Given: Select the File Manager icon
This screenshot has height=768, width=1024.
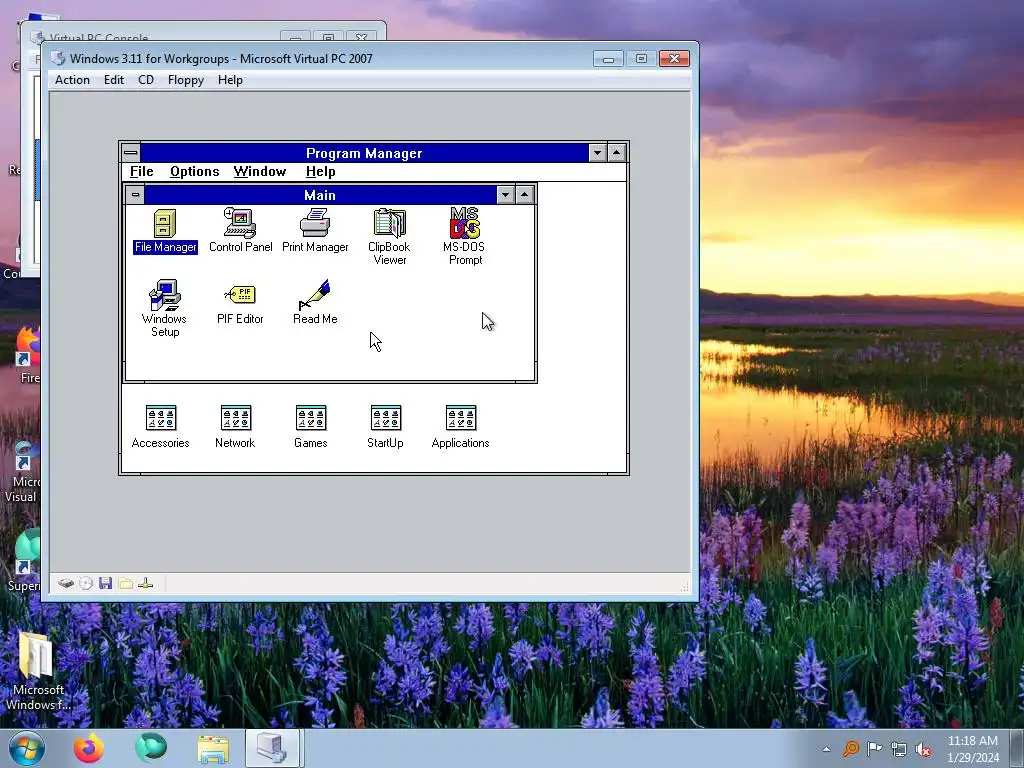Looking at the screenshot, I should [165, 231].
